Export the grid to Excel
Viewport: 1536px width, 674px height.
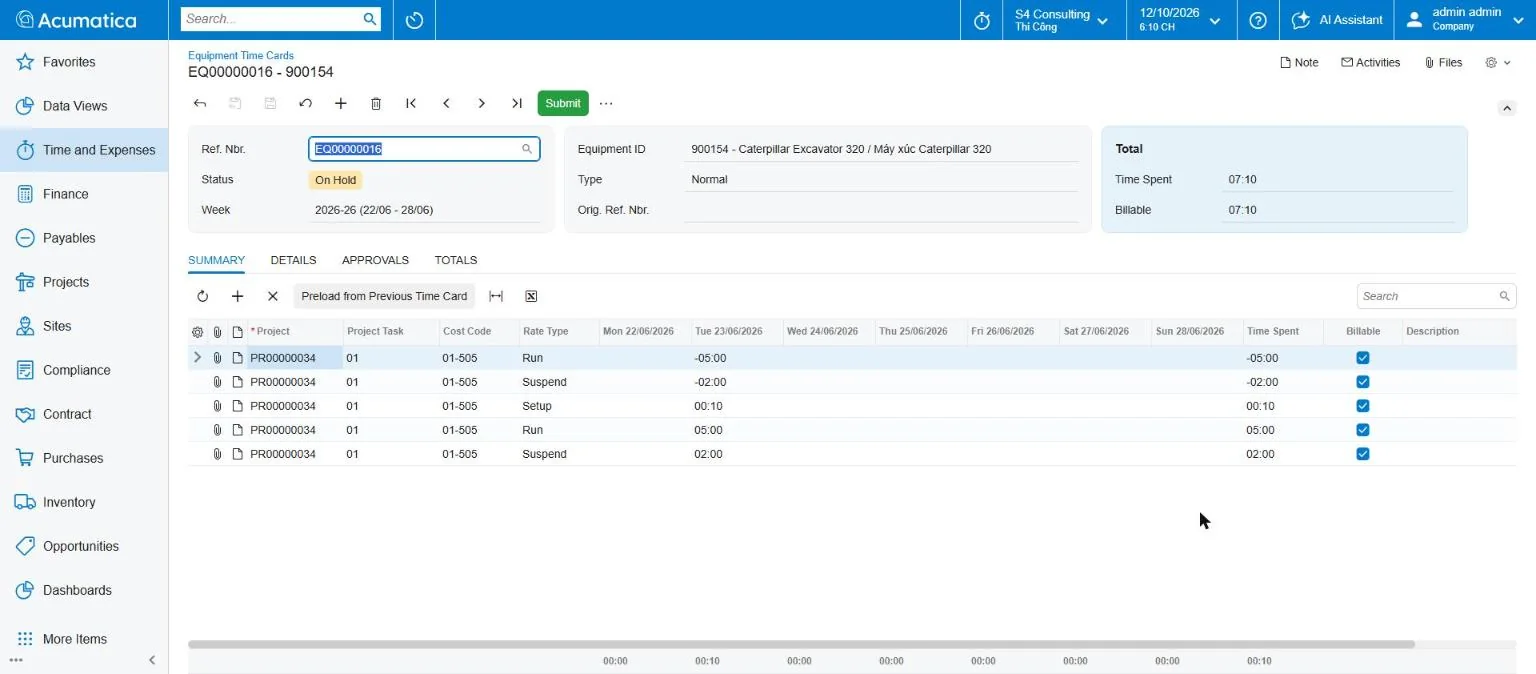coord(531,296)
